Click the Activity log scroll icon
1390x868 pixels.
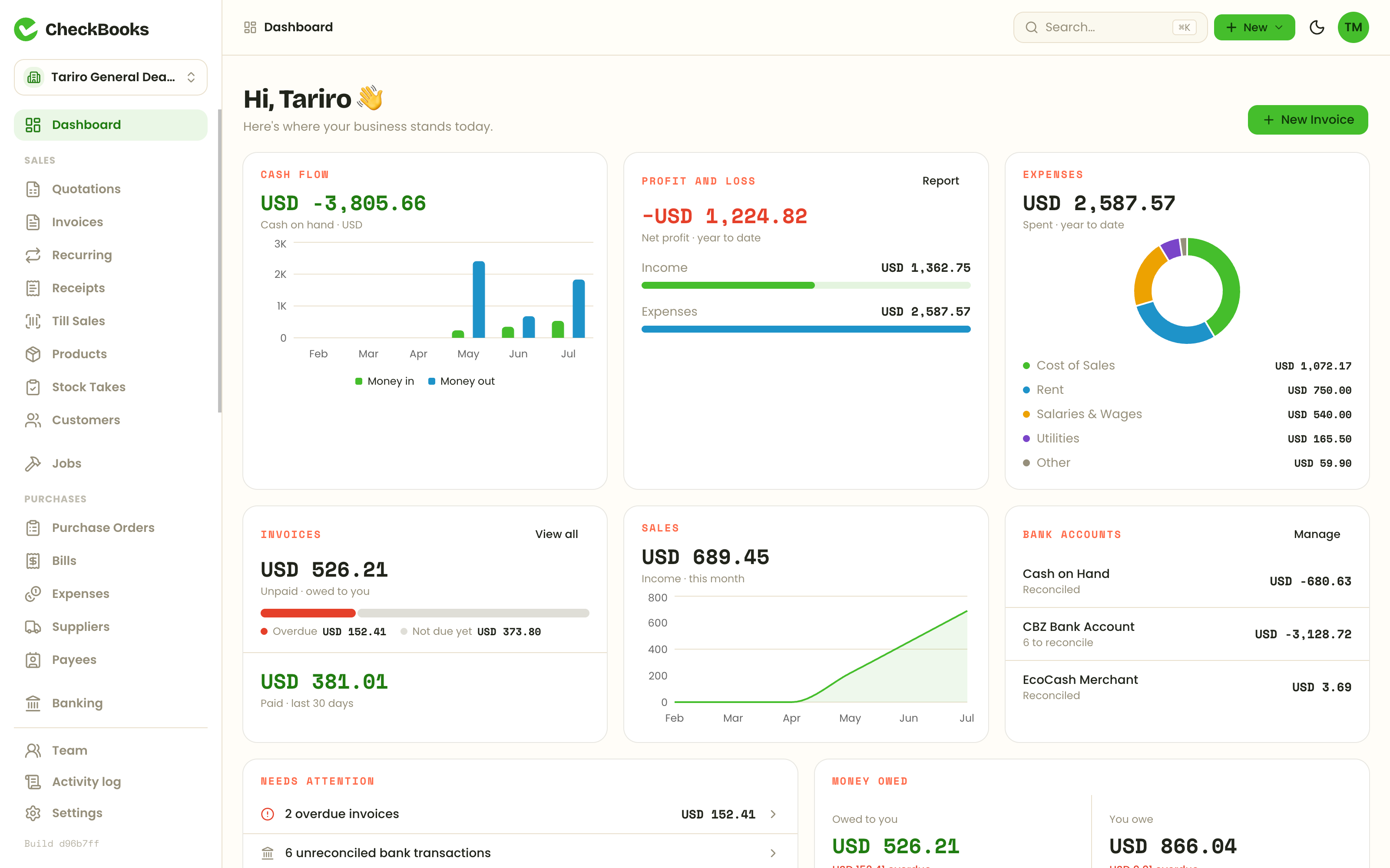[x=33, y=782]
